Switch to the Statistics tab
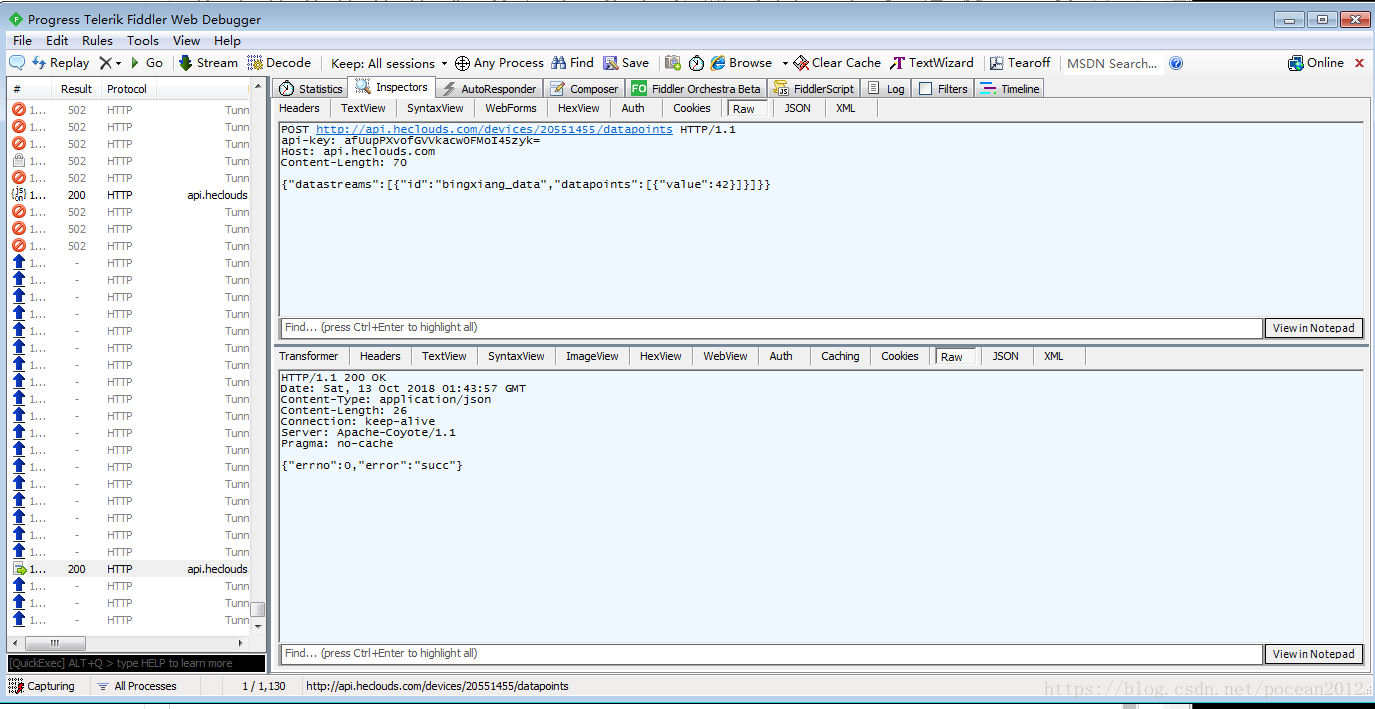The height and width of the screenshot is (709, 1375). (x=310, y=89)
